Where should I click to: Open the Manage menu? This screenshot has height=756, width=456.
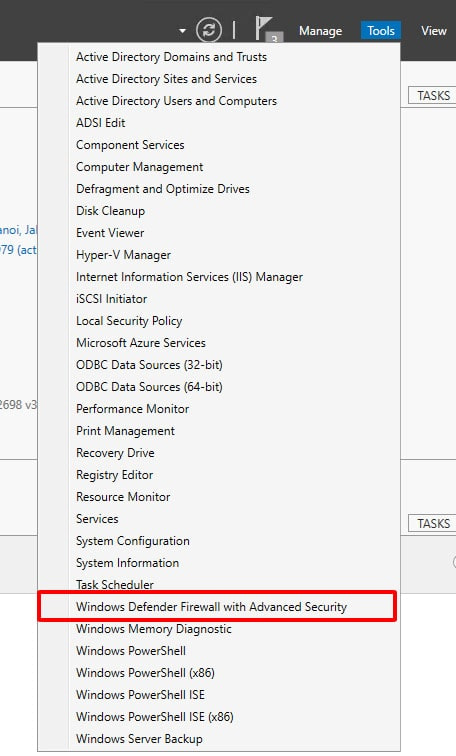click(x=321, y=30)
